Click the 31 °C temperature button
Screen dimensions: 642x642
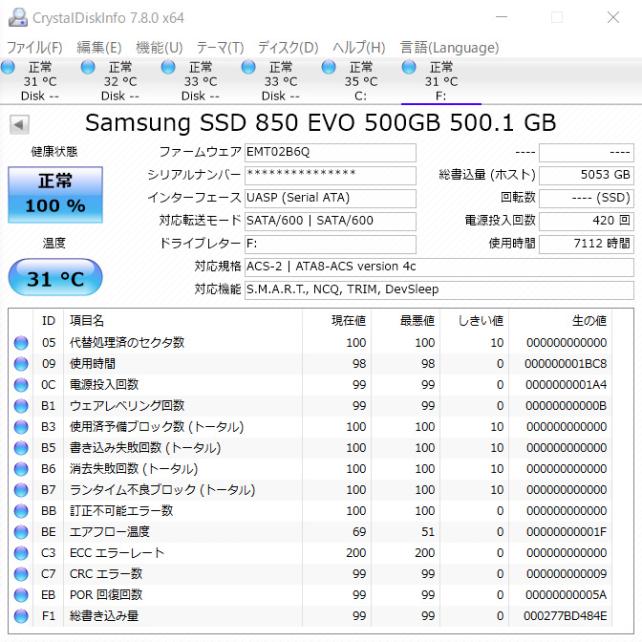(55, 277)
